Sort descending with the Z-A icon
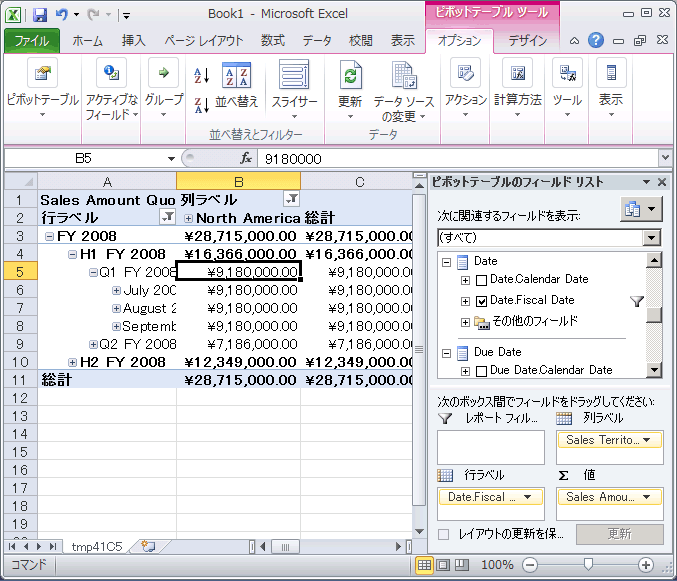 (202, 105)
